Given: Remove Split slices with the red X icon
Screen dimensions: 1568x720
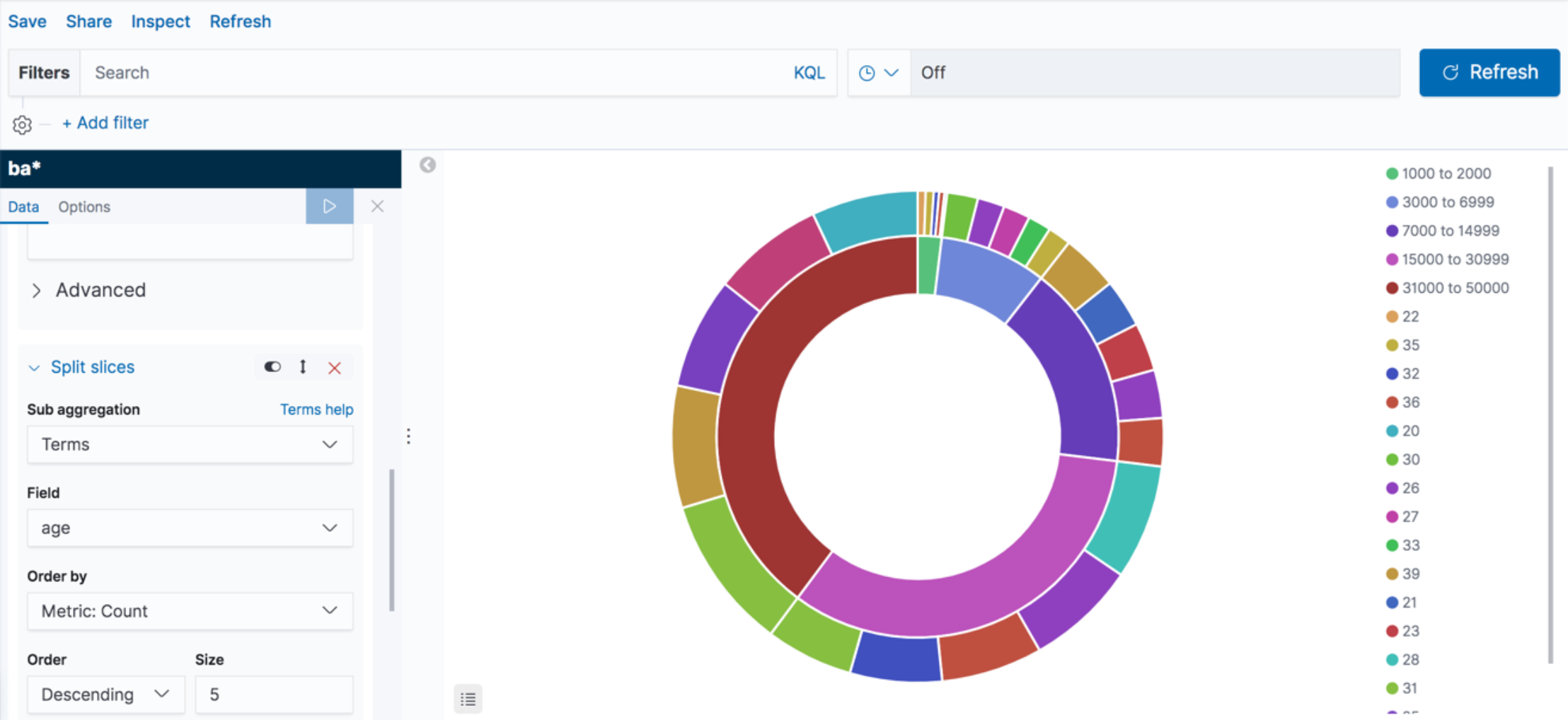Looking at the screenshot, I should tap(335, 367).
